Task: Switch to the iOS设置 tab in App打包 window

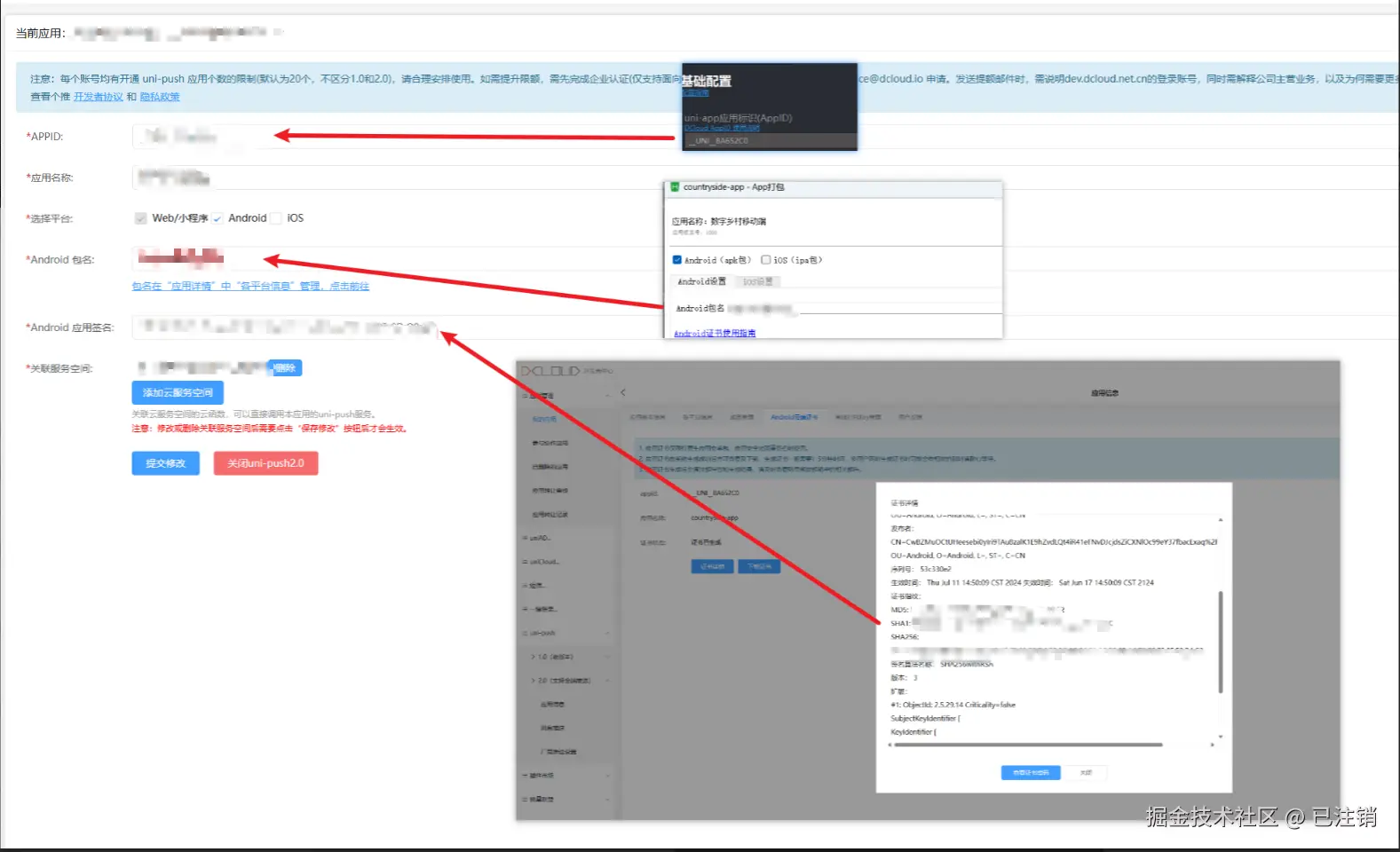Action: (757, 281)
